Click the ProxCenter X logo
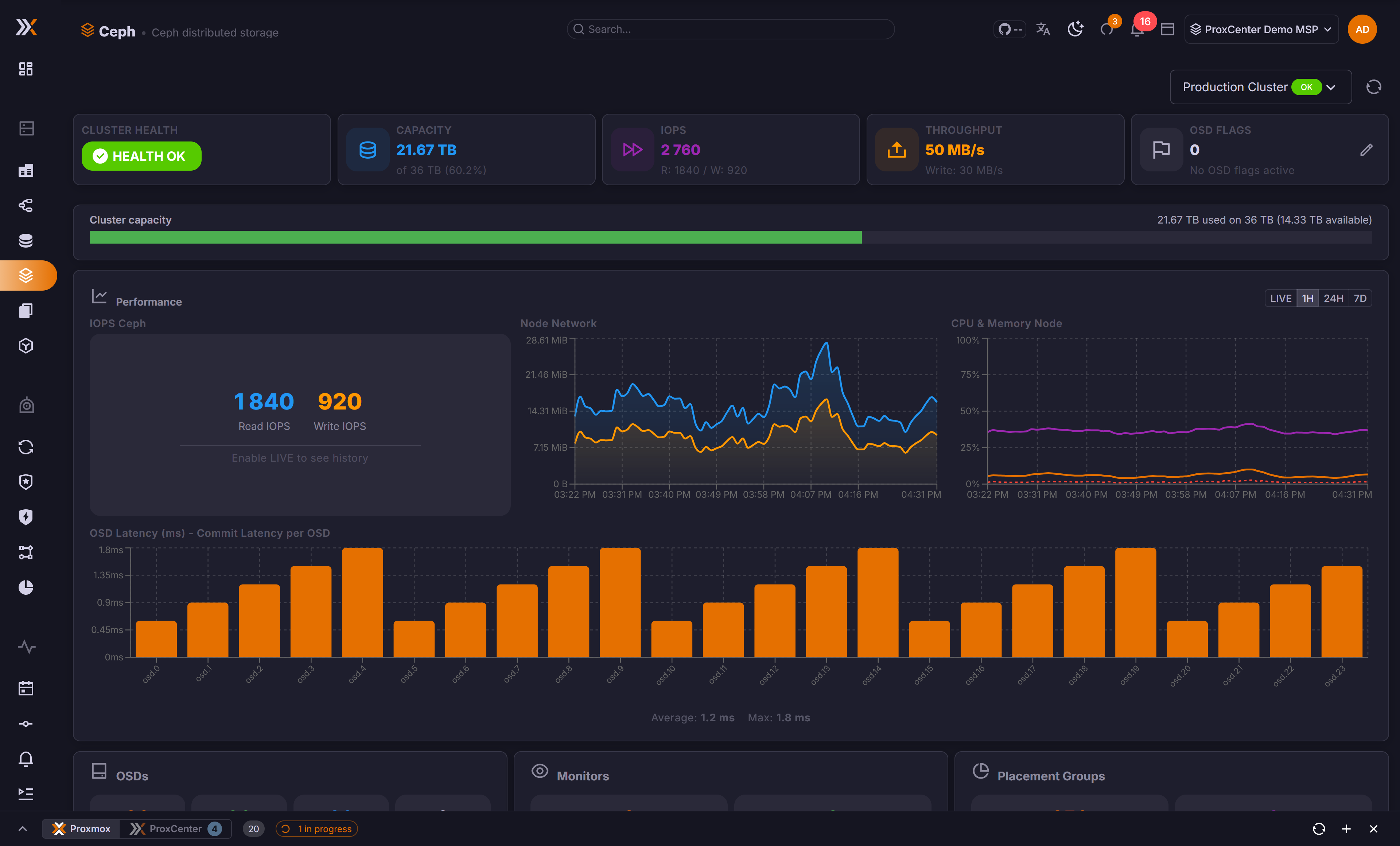Image resolution: width=1400 pixels, height=846 pixels. click(26, 27)
